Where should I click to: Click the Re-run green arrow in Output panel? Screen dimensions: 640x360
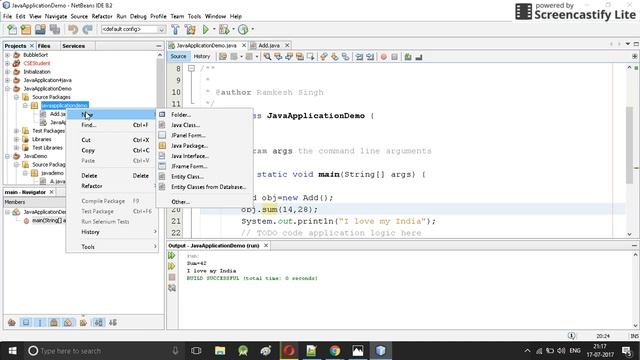pos(172,256)
